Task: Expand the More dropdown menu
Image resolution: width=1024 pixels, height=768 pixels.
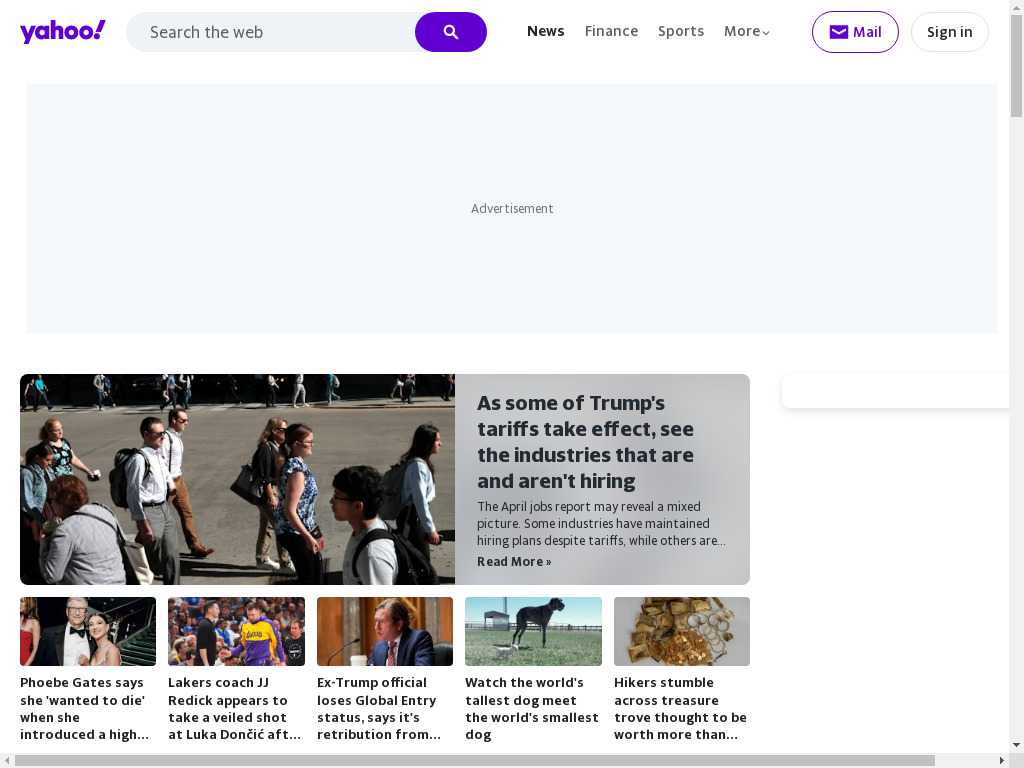Action: 746,31
